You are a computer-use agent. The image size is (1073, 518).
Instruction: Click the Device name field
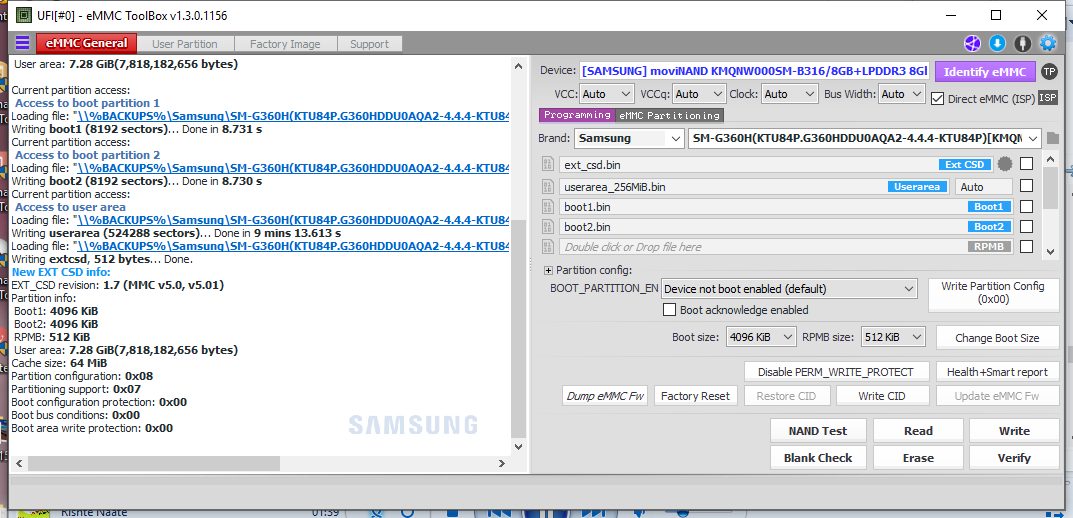point(753,71)
